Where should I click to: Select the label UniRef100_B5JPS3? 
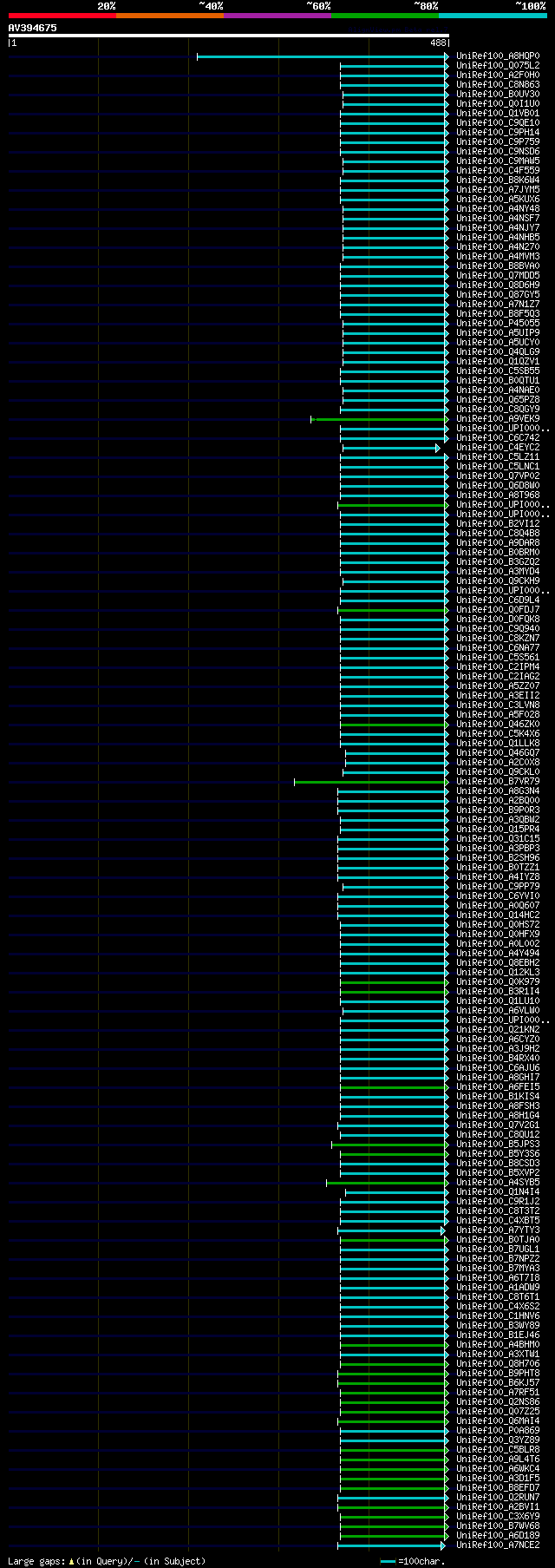(498, 1145)
